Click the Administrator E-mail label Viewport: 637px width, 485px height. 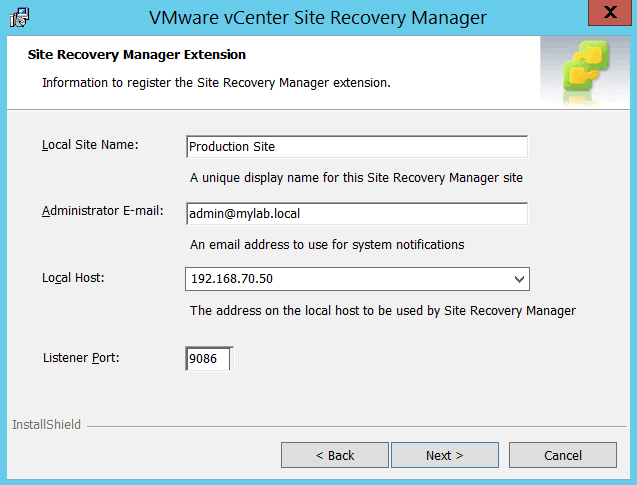pyautogui.click(x=96, y=211)
